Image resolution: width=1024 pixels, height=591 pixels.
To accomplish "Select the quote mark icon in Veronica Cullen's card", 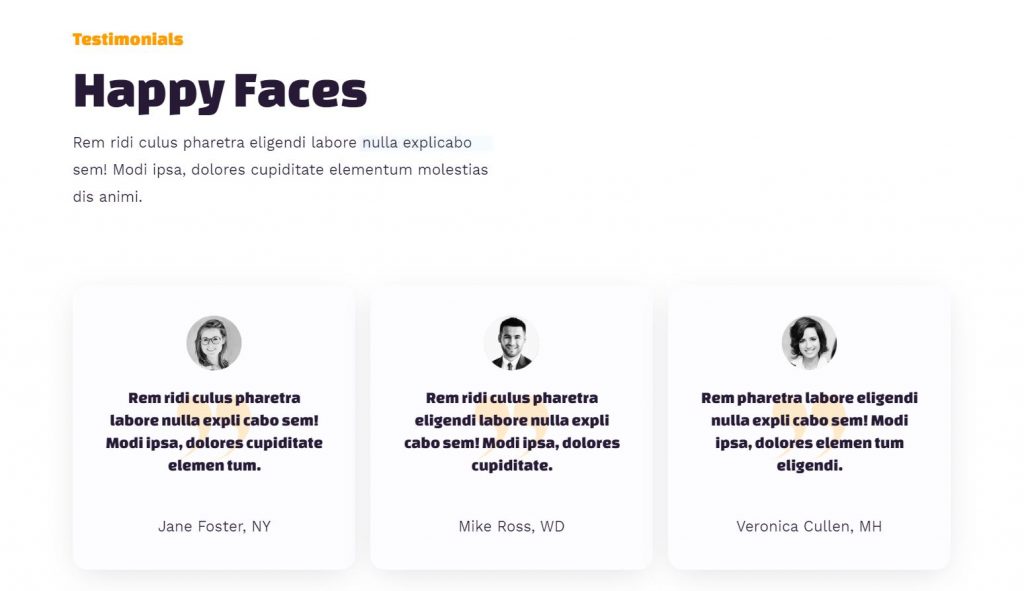I will pos(809,430).
